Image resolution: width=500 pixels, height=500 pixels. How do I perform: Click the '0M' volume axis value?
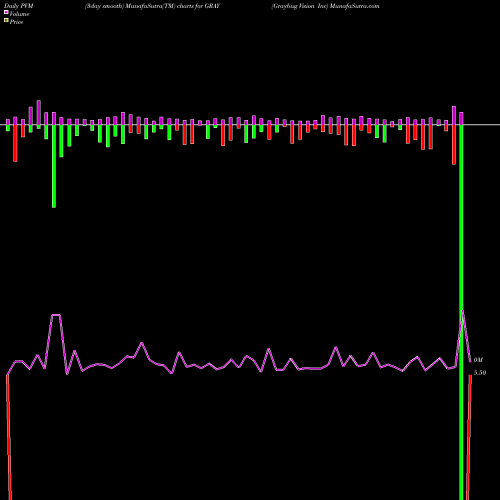478,360
